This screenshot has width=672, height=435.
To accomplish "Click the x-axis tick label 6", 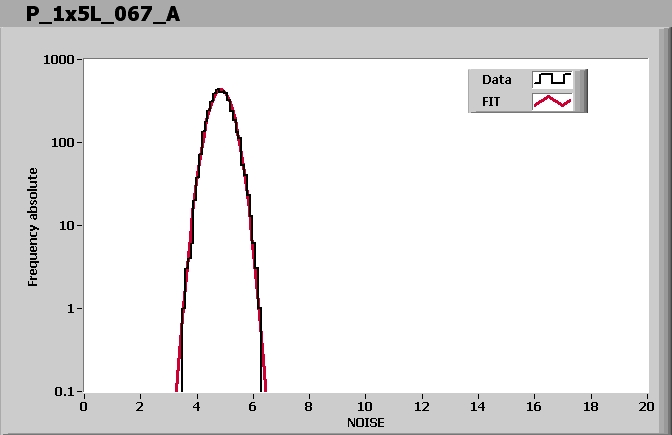I will (253, 406).
